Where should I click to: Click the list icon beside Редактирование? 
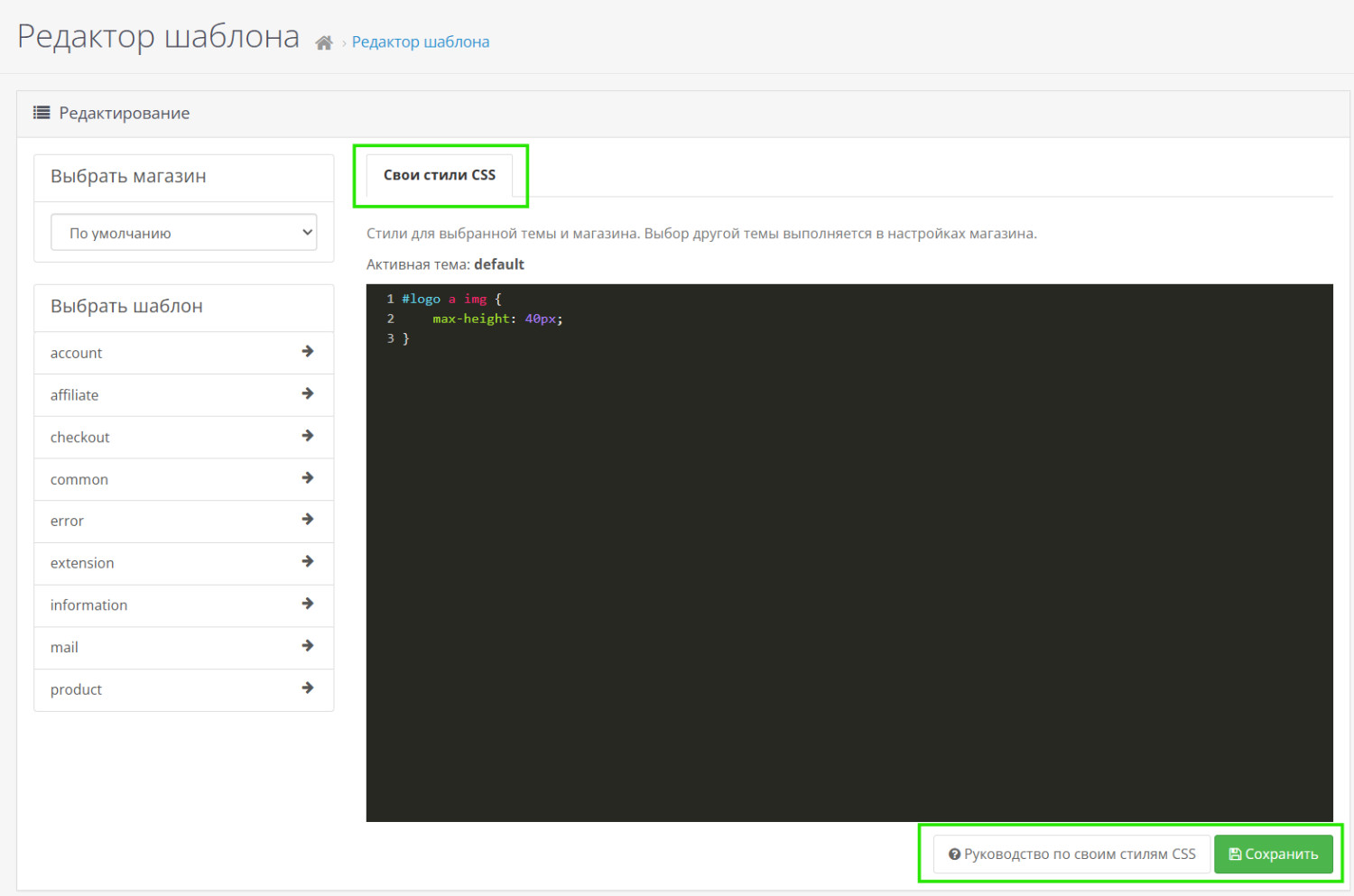[42, 113]
